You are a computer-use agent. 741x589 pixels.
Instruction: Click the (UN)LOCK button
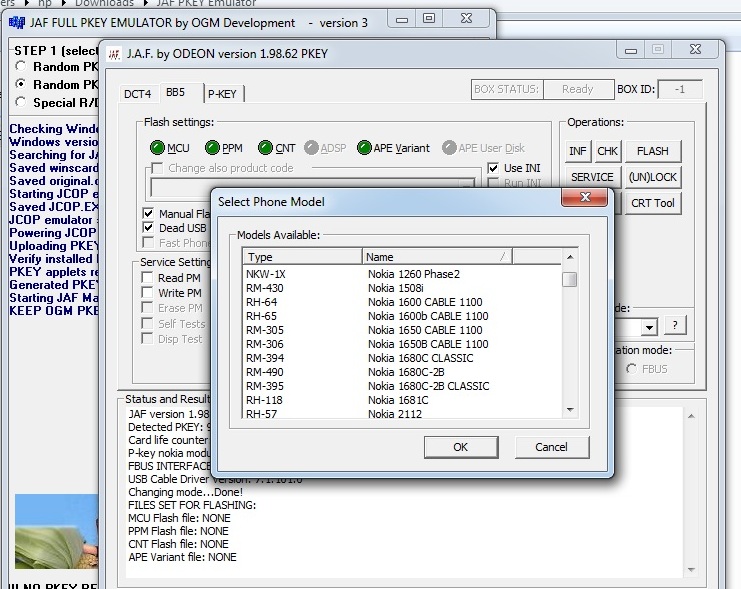[653, 177]
